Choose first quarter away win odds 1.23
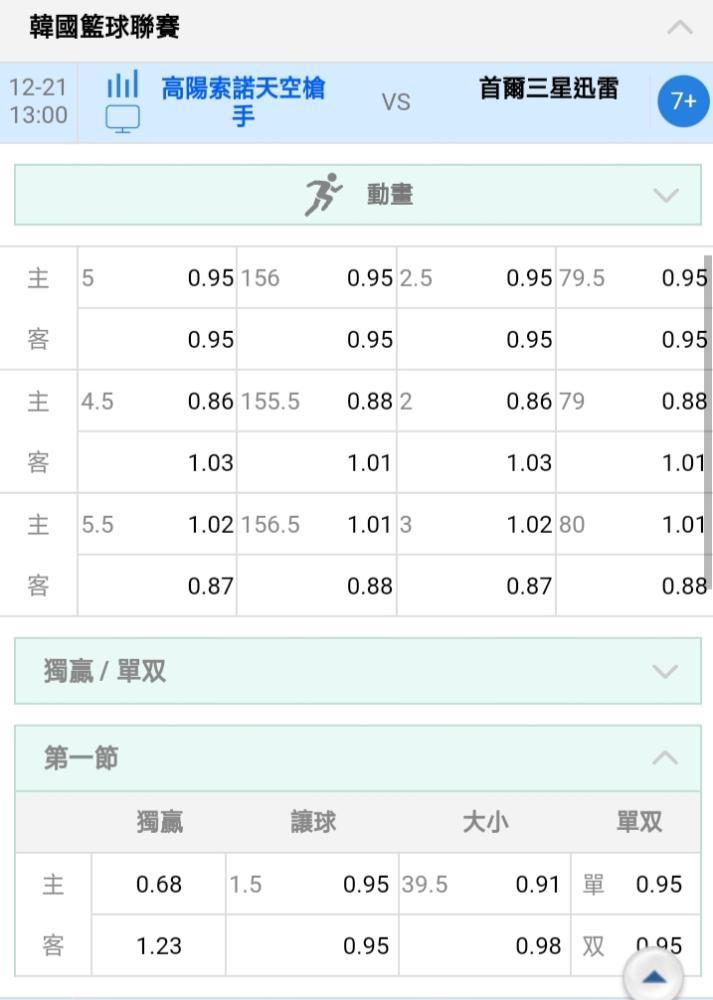 (x=159, y=946)
